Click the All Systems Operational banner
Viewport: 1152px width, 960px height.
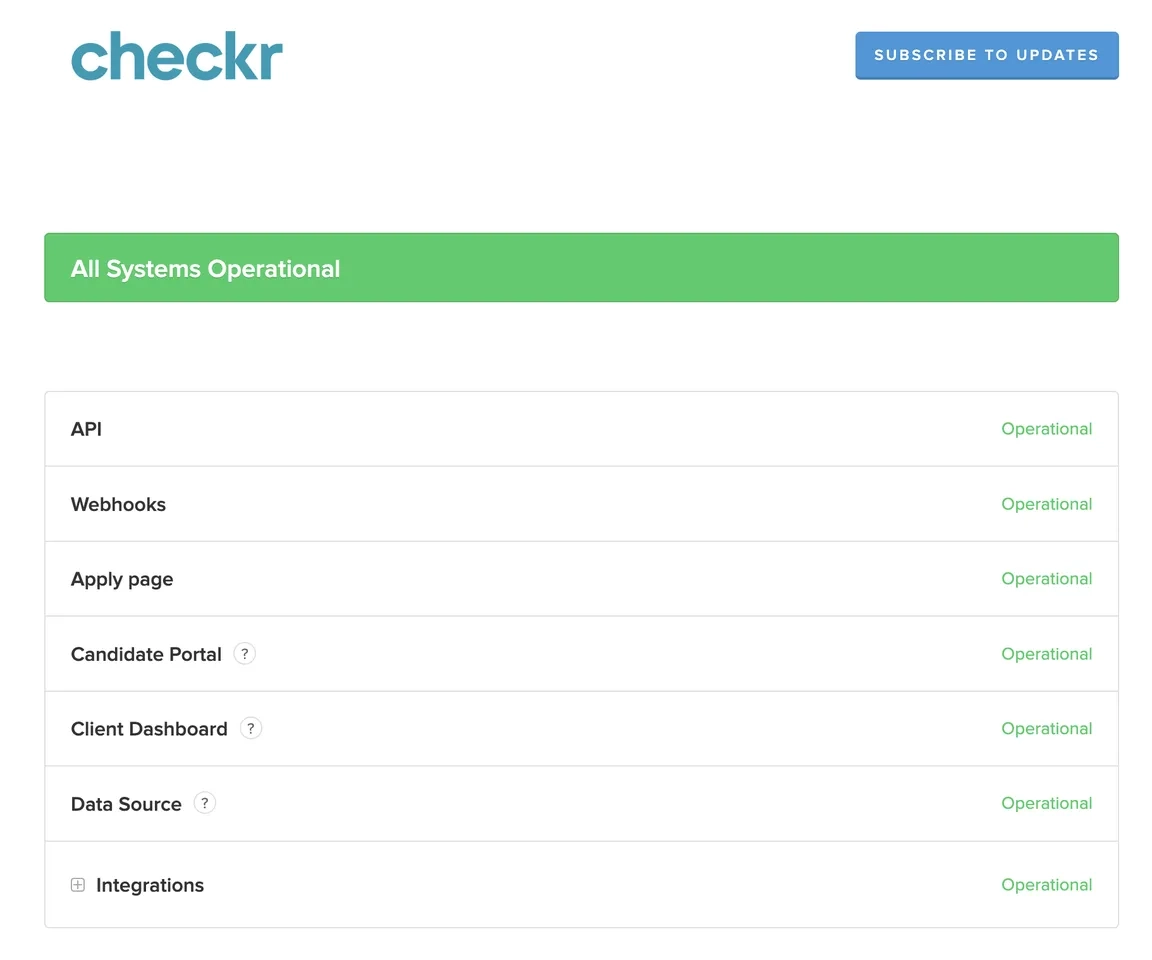click(581, 268)
